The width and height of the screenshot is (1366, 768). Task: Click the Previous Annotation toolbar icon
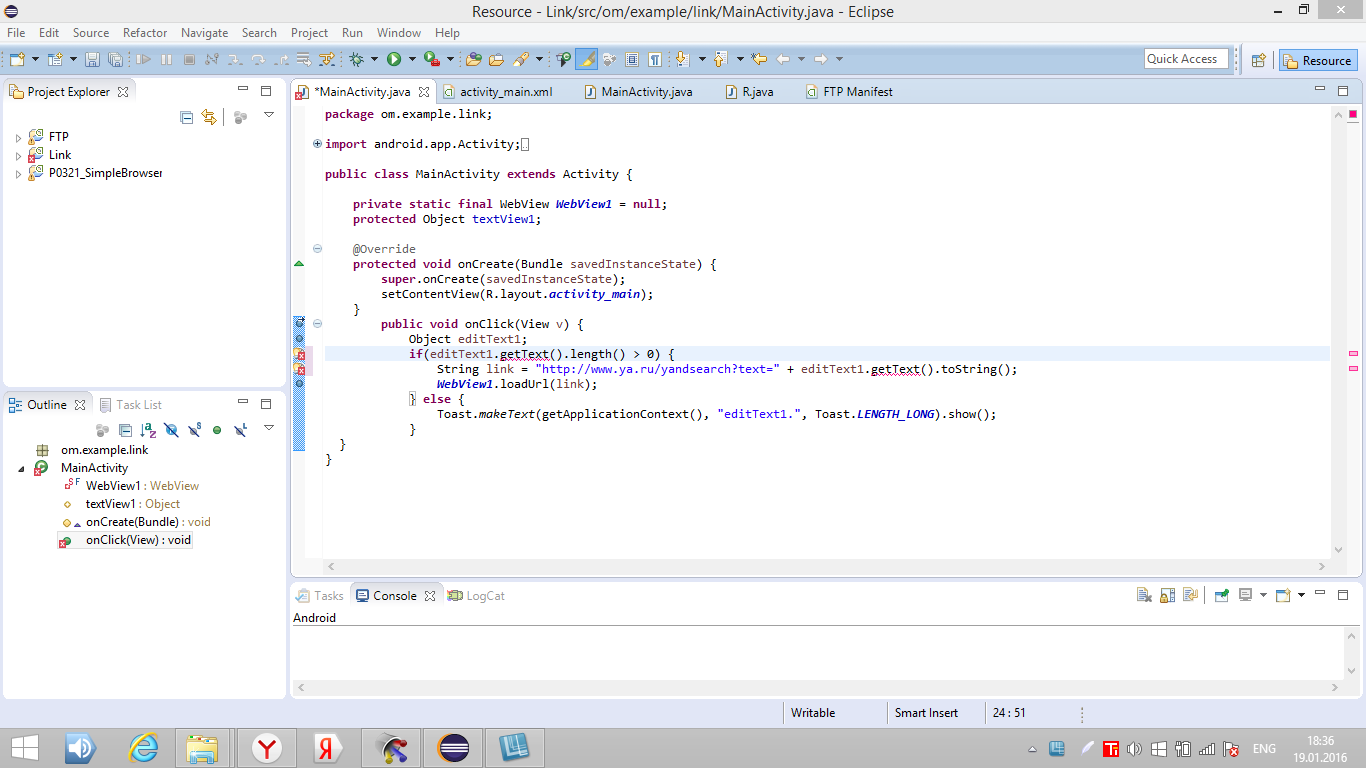click(719, 60)
